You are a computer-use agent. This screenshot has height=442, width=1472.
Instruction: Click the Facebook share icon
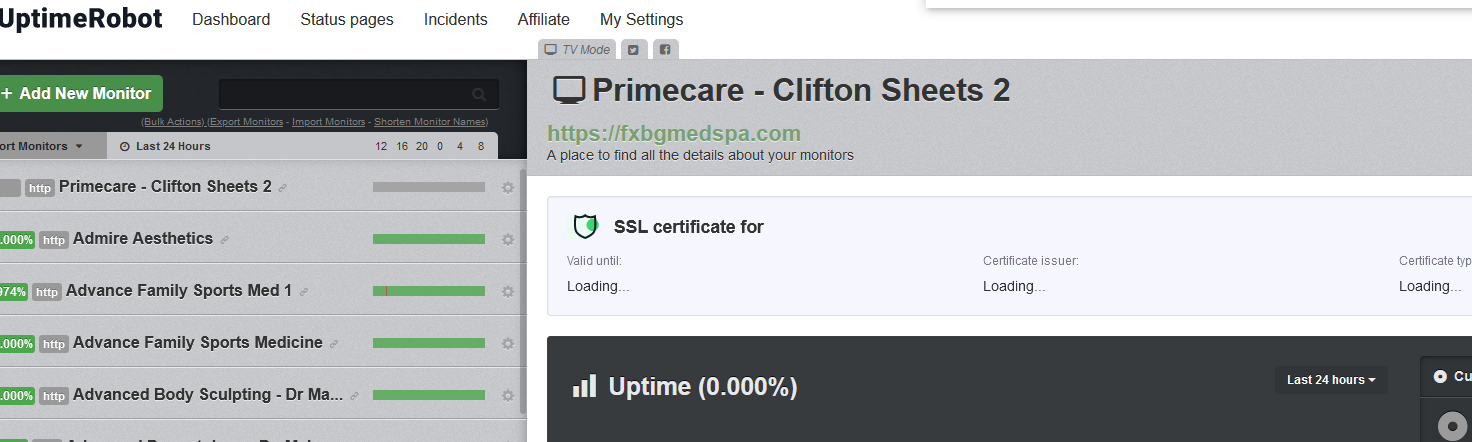click(x=665, y=49)
